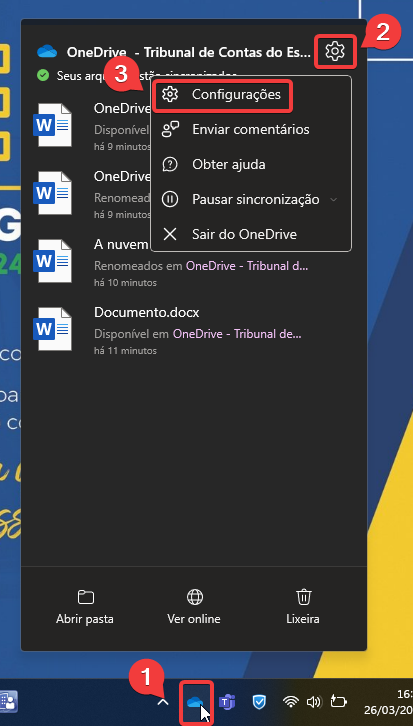
Task: Open the Lixeira recycle bin button
Action: pos(303,607)
